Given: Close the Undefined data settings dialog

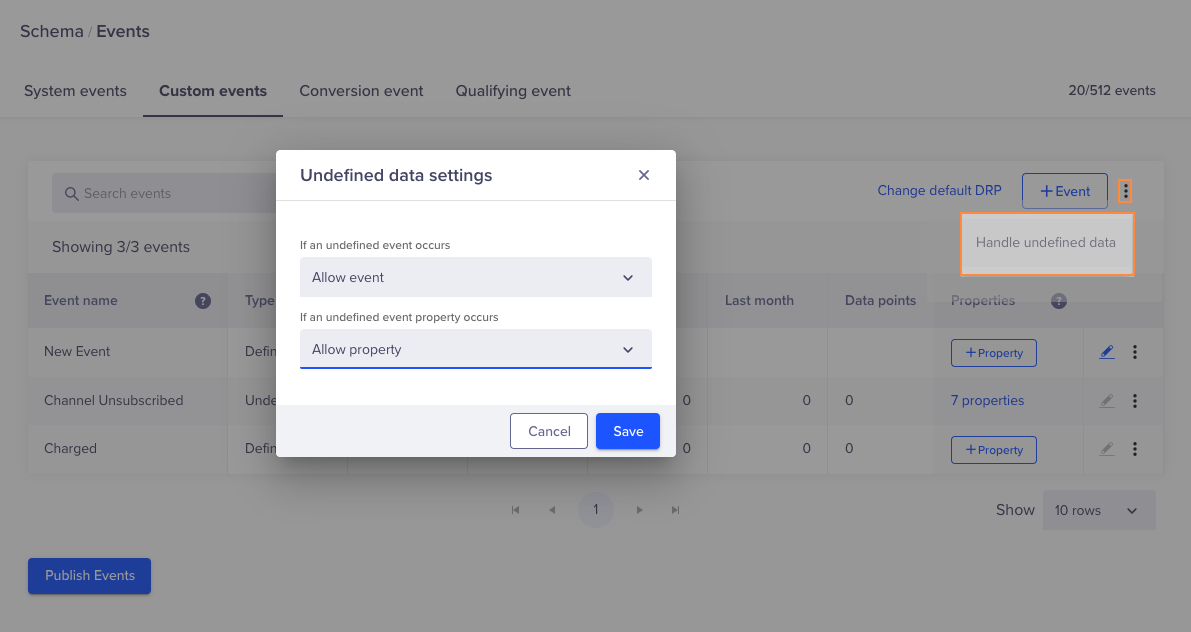Looking at the screenshot, I should pos(644,175).
